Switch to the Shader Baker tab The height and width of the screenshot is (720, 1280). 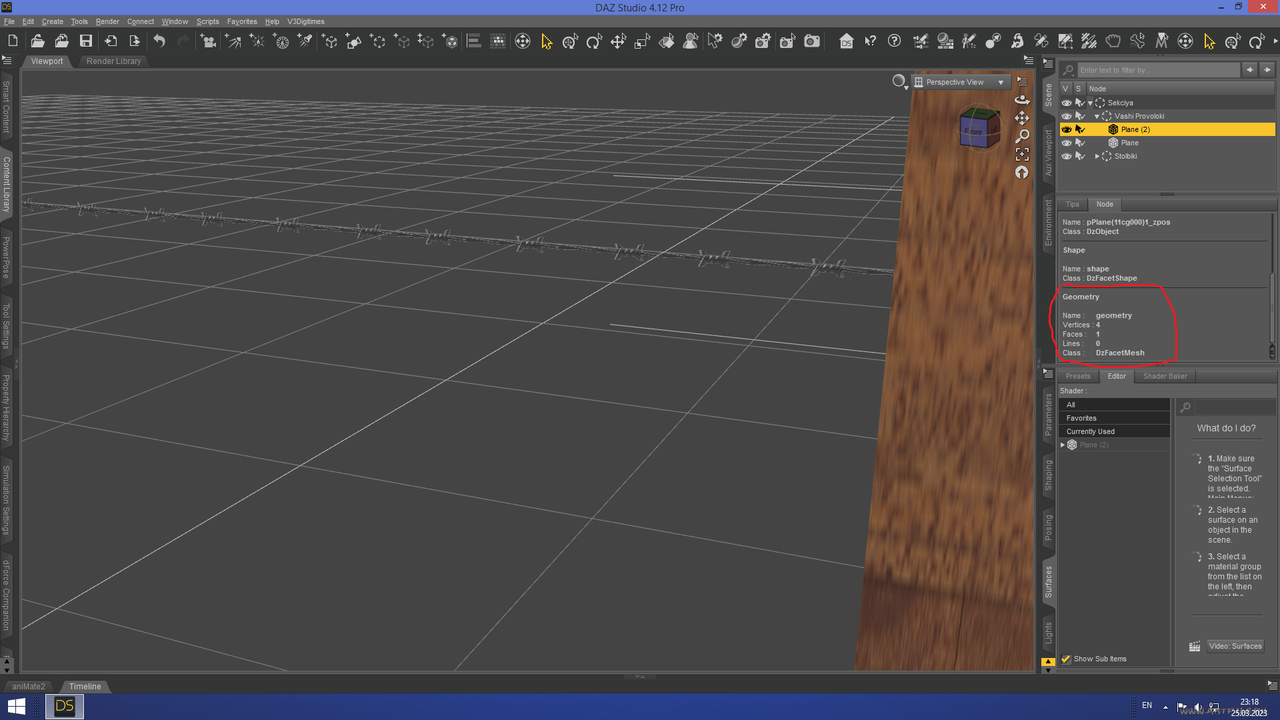[x=1165, y=376]
